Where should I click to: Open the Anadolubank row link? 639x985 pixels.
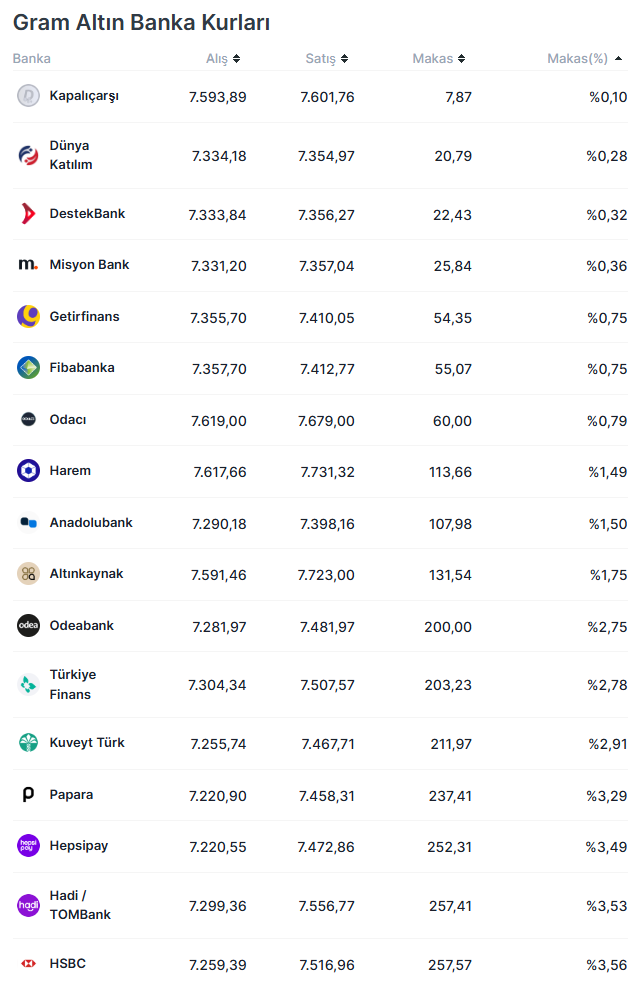click(x=91, y=523)
